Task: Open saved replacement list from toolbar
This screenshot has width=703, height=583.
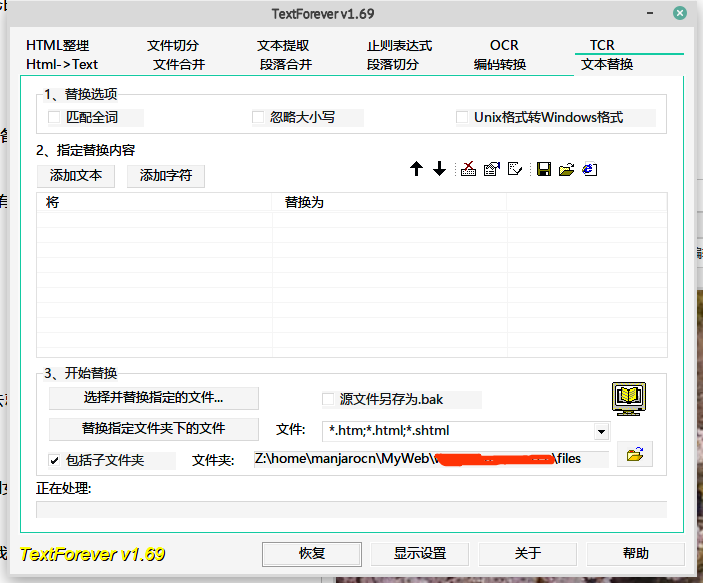Action: (x=566, y=169)
